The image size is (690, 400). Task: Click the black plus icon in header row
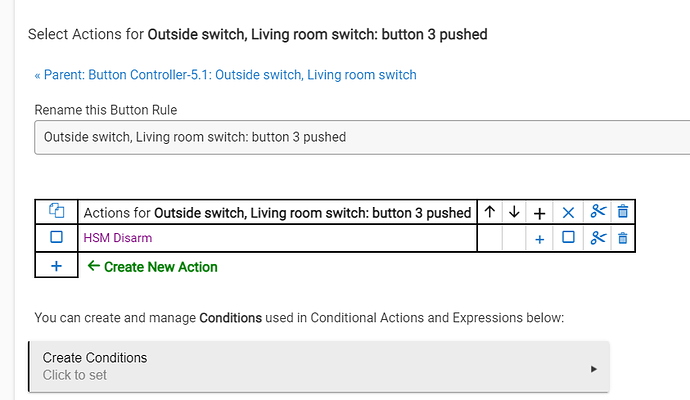pos(539,212)
